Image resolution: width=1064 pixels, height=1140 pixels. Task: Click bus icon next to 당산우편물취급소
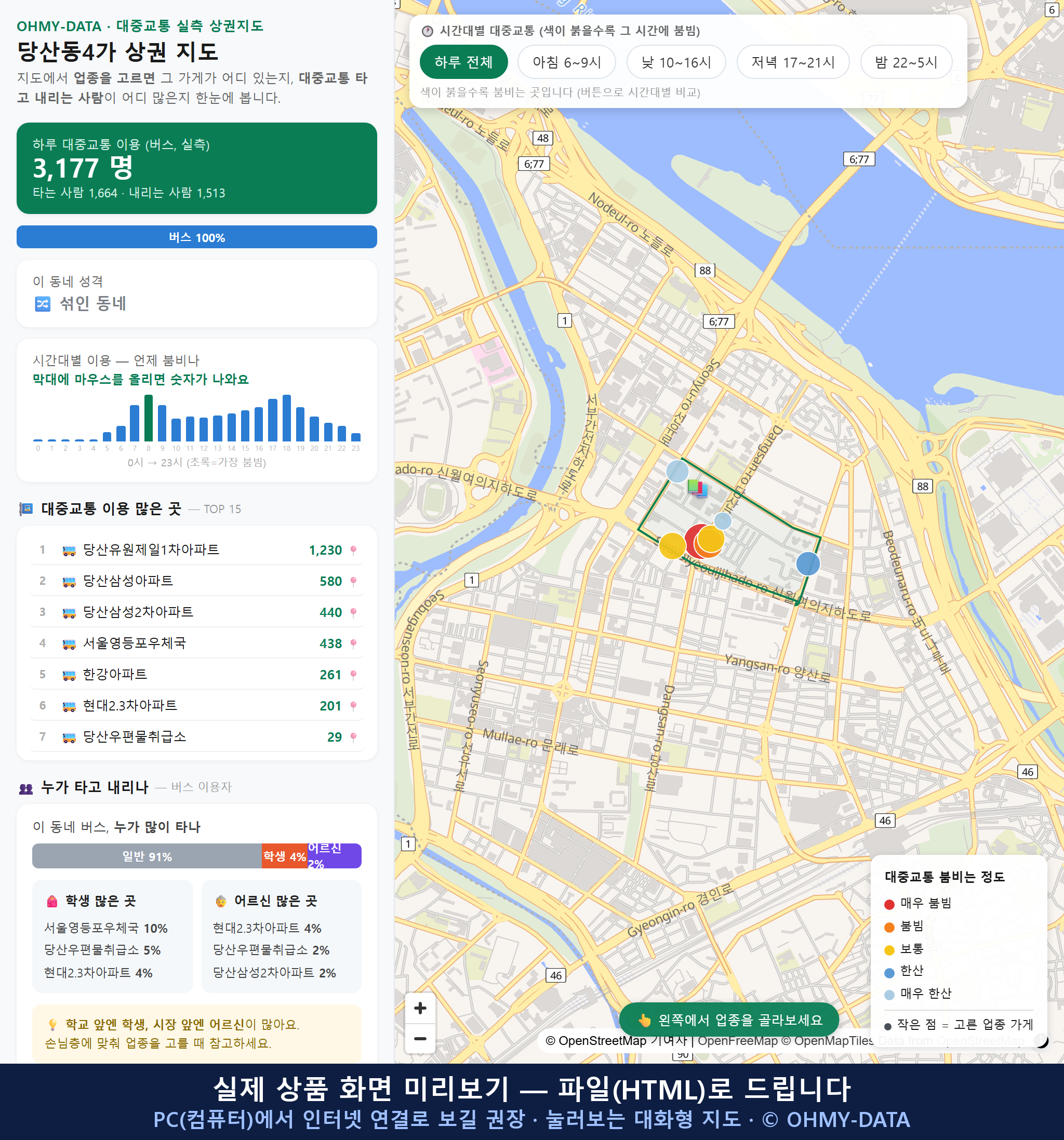pos(69,738)
